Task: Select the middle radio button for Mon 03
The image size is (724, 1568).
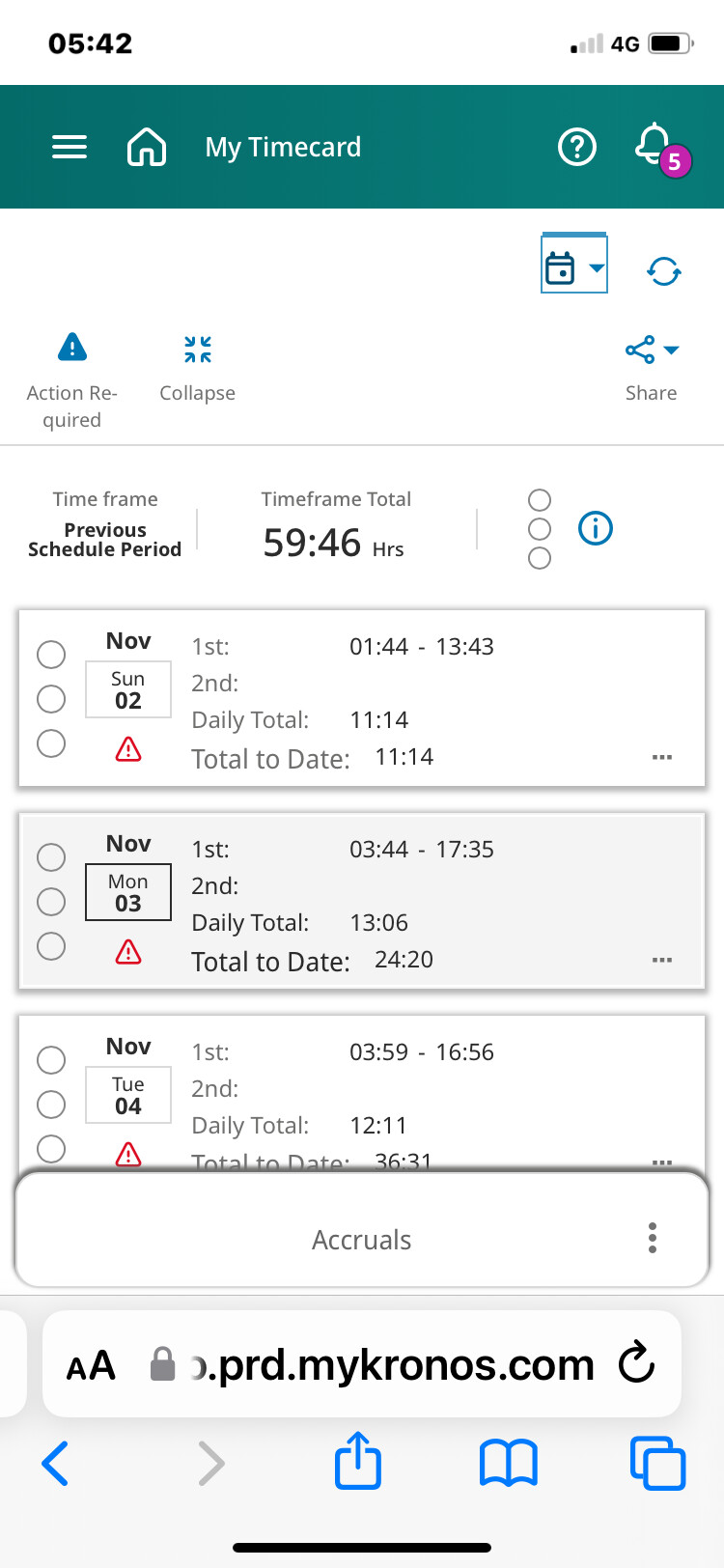Action: tap(51, 902)
